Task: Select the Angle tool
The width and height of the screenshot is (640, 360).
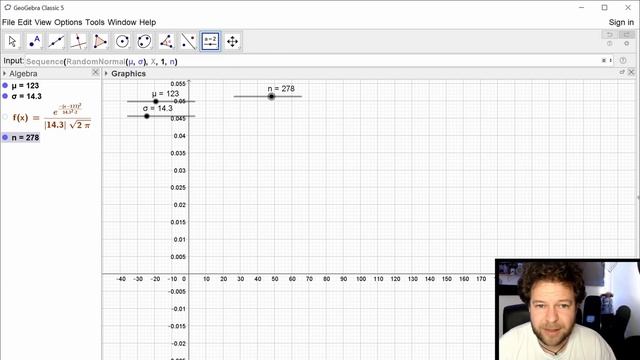Action: tap(167, 41)
